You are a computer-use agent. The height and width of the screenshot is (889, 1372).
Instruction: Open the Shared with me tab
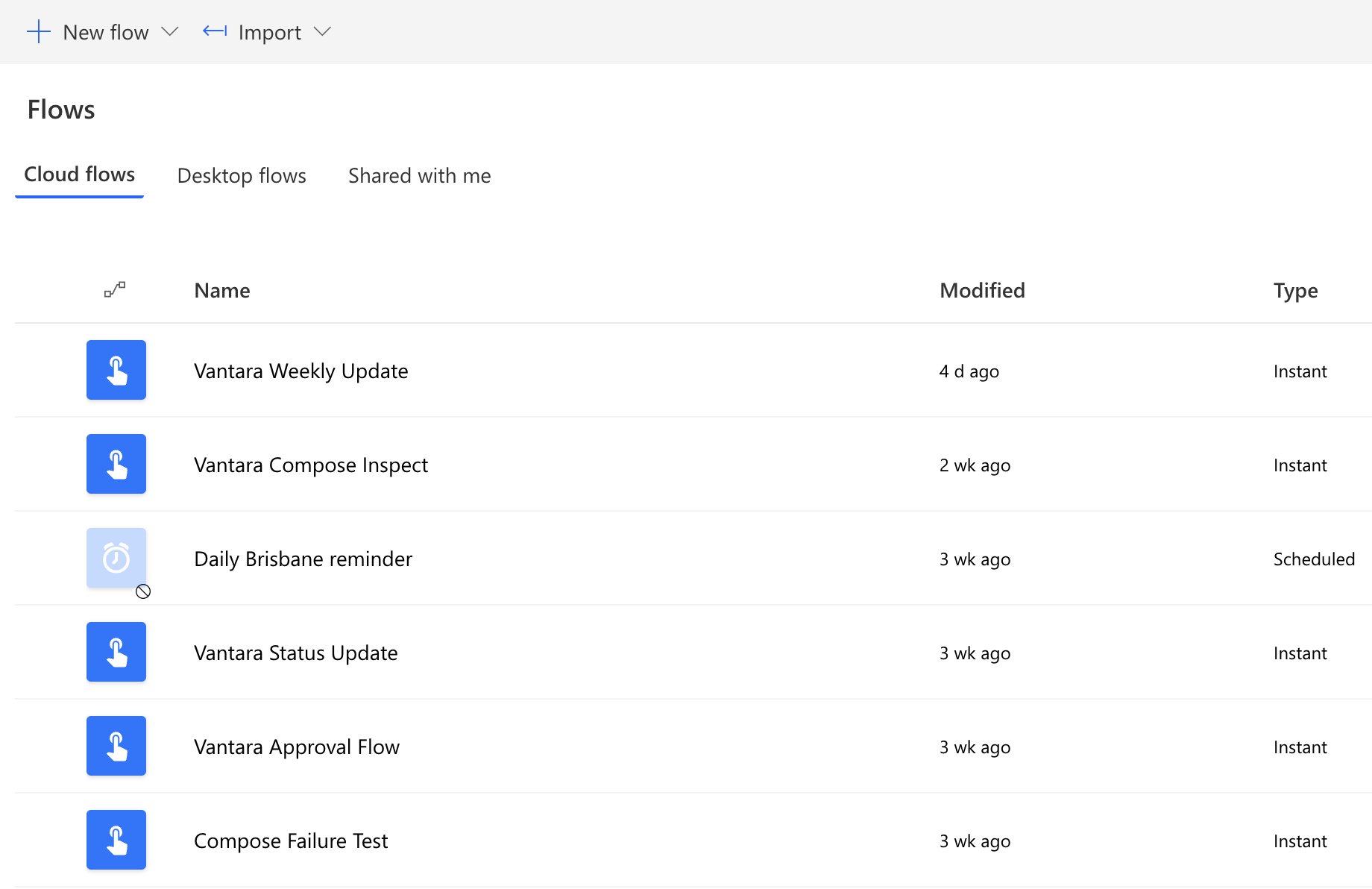pos(420,176)
